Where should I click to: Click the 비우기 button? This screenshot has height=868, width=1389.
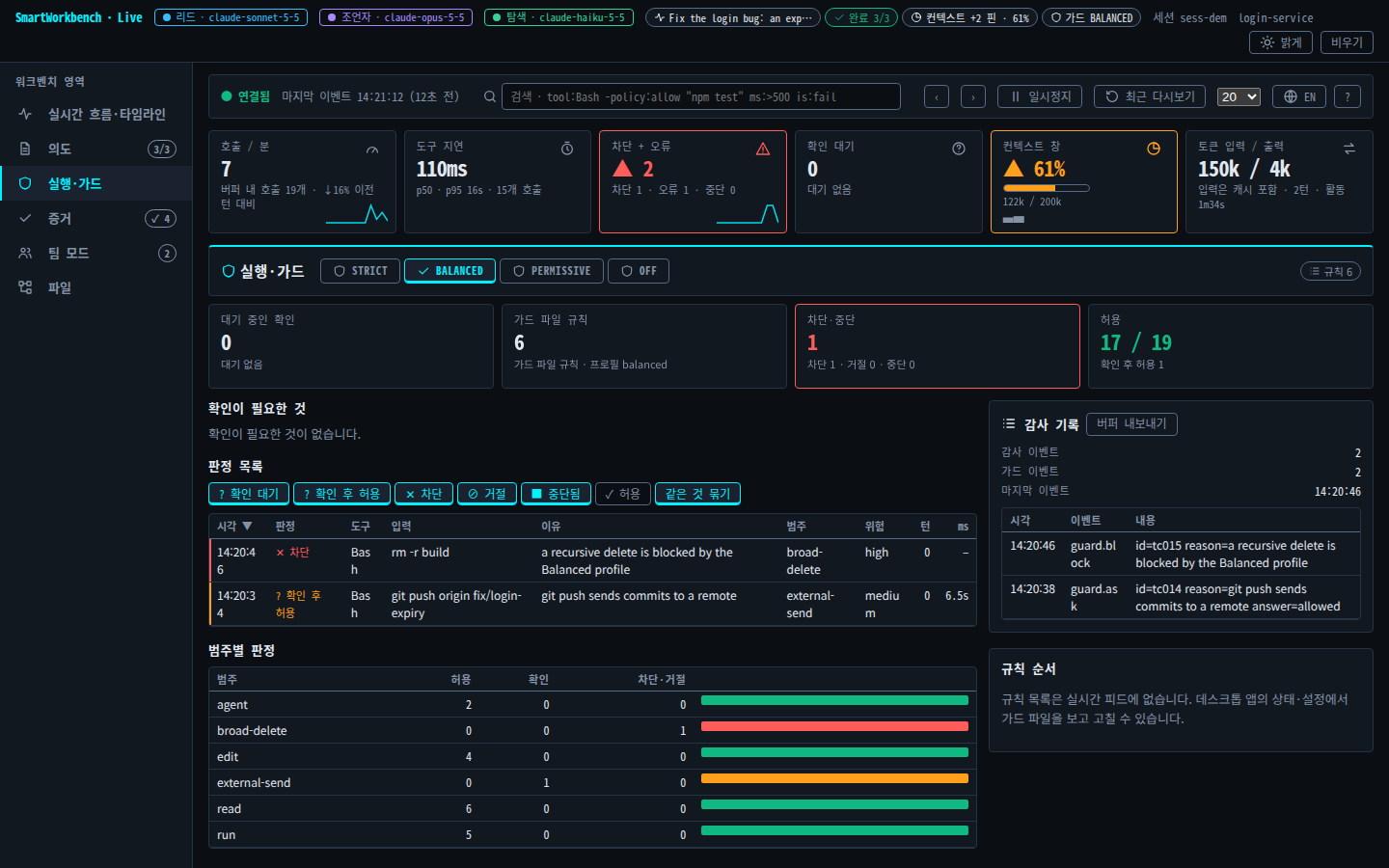tap(1347, 42)
